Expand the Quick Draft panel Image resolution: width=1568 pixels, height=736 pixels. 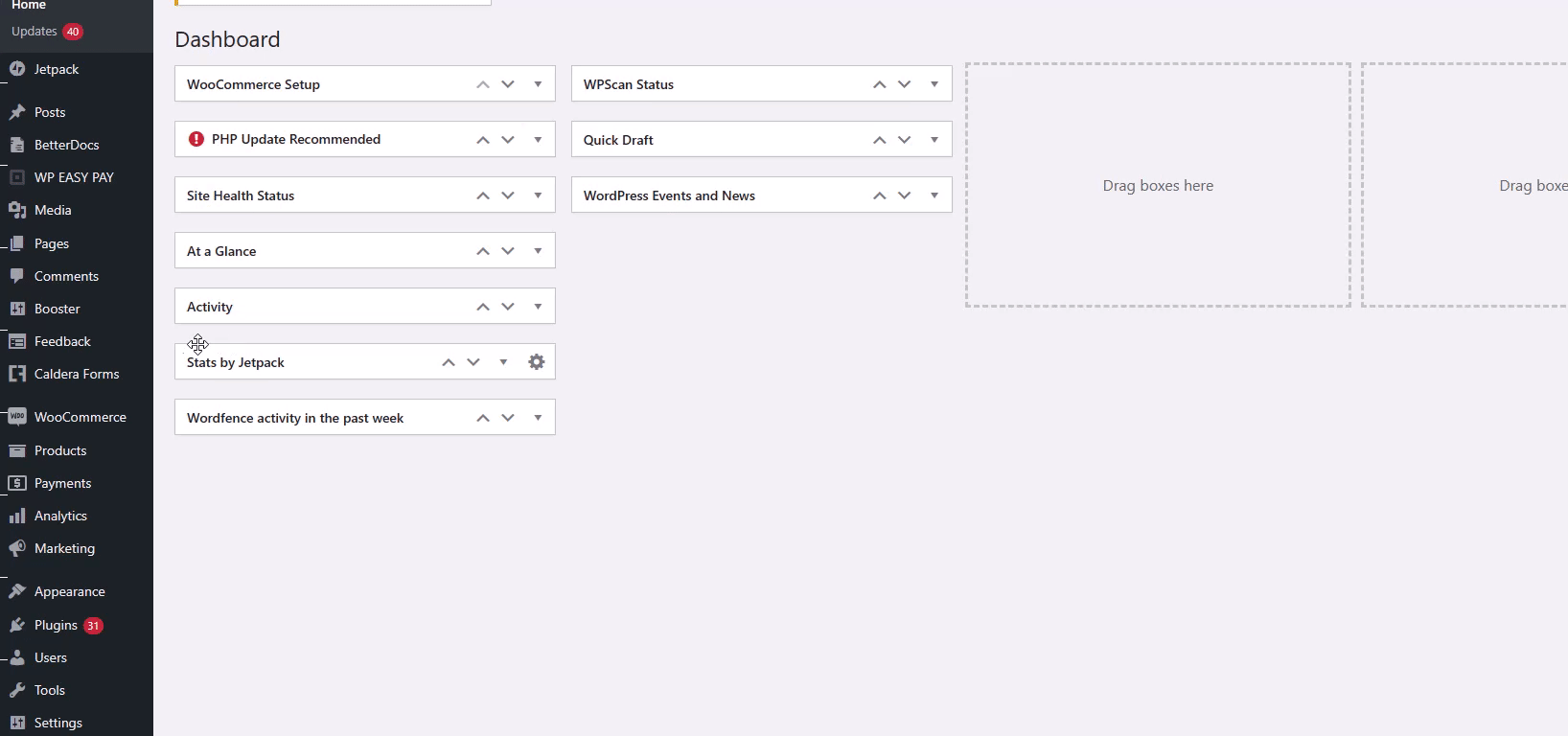click(x=934, y=140)
